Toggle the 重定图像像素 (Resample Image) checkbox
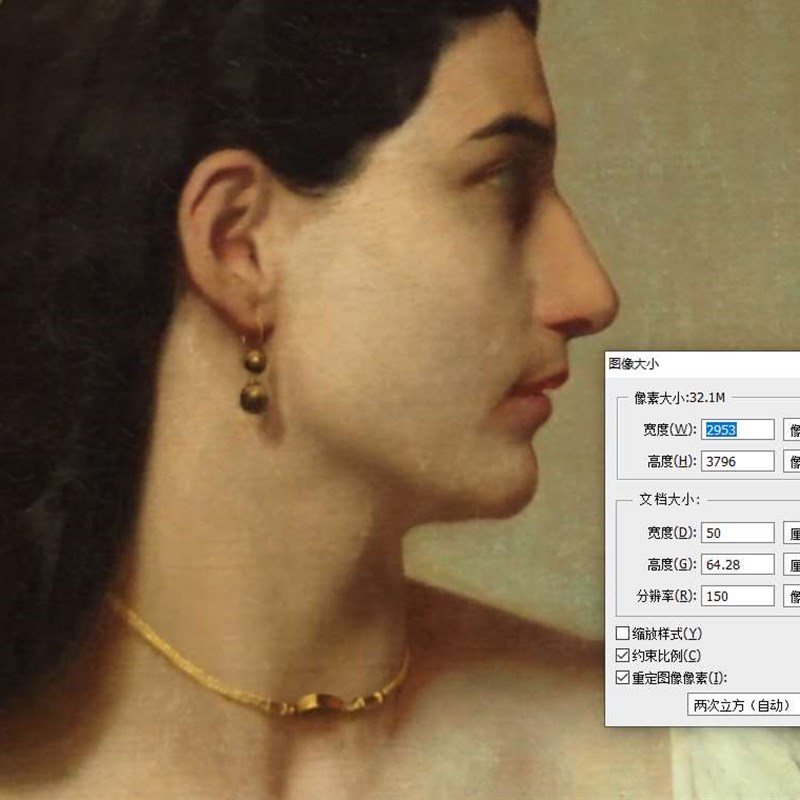Screen dimensions: 800x800 622,678
